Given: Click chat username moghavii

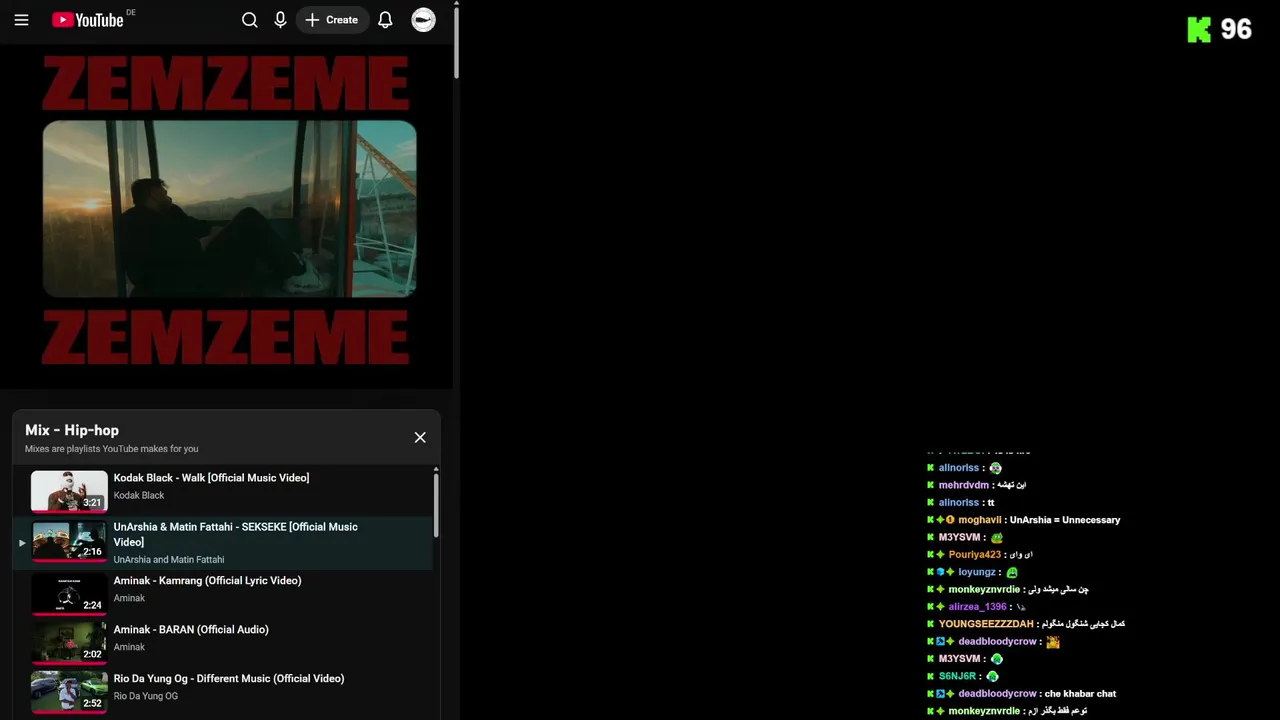Looking at the screenshot, I should pyautogui.click(x=979, y=520).
